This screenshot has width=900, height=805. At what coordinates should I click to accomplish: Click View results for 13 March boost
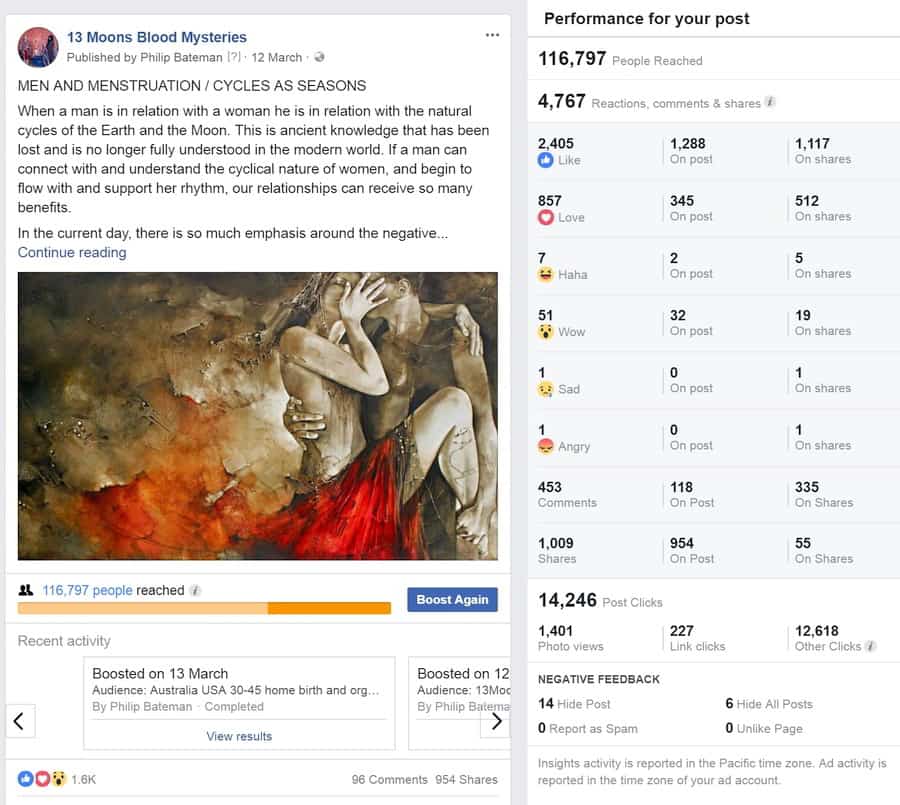pyautogui.click(x=239, y=736)
